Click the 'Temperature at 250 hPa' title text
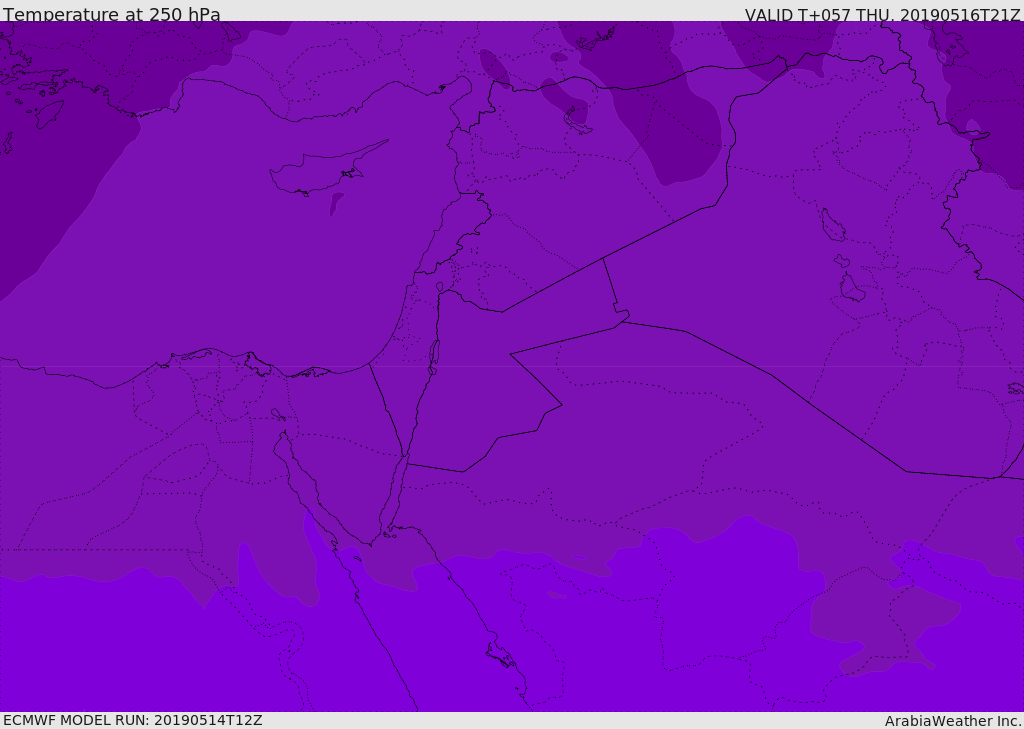The height and width of the screenshot is (729, 1024). click(x=112, y=14)
